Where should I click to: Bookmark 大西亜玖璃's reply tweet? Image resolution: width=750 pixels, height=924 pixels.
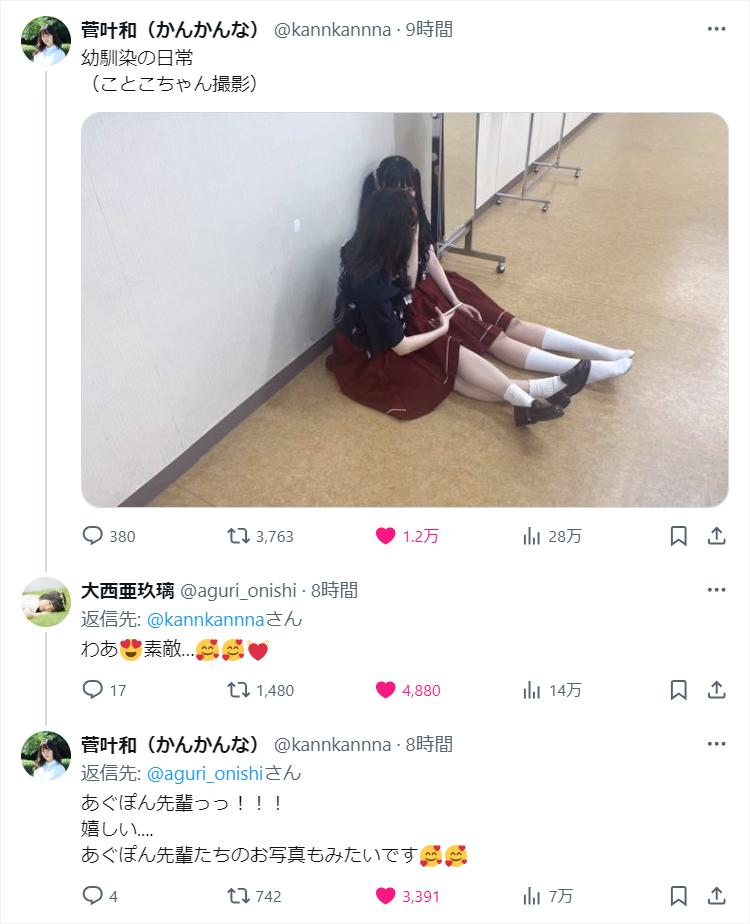click(x=678, y=689)
